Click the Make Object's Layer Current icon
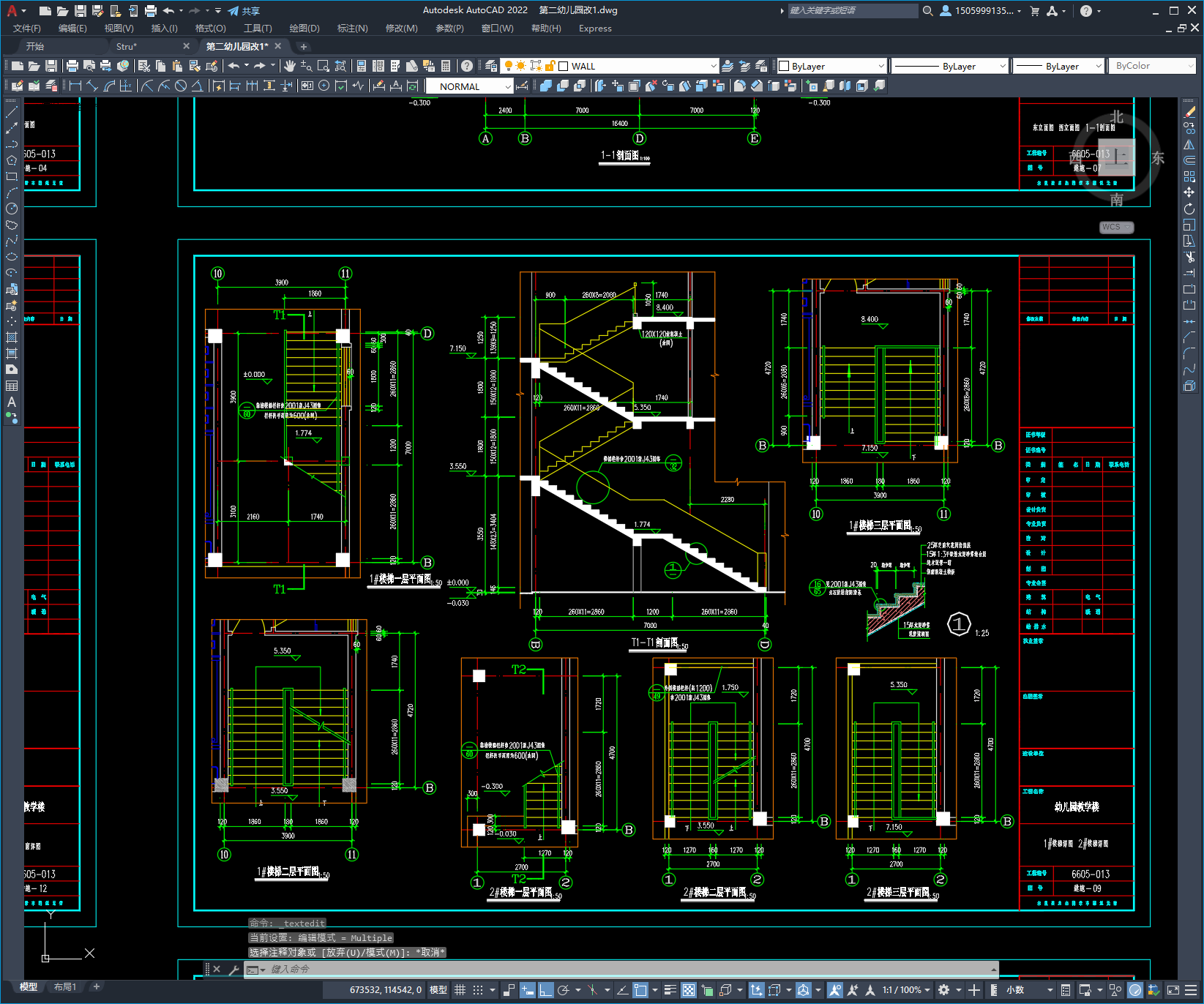Viewport: 1204px width, 1004px height. coord(728,66)
